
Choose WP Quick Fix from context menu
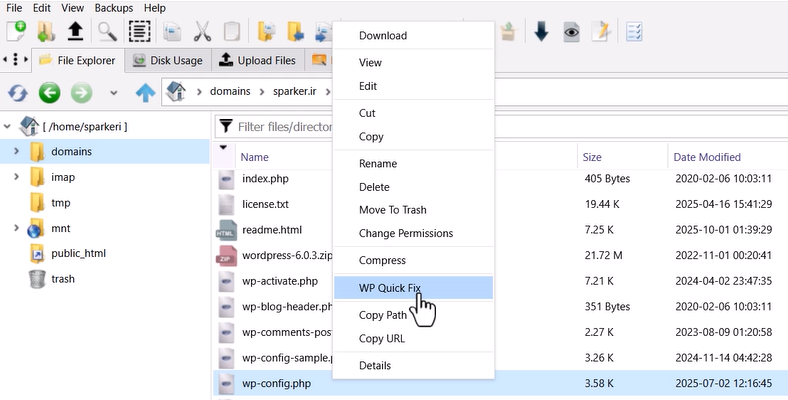(390, 288)
